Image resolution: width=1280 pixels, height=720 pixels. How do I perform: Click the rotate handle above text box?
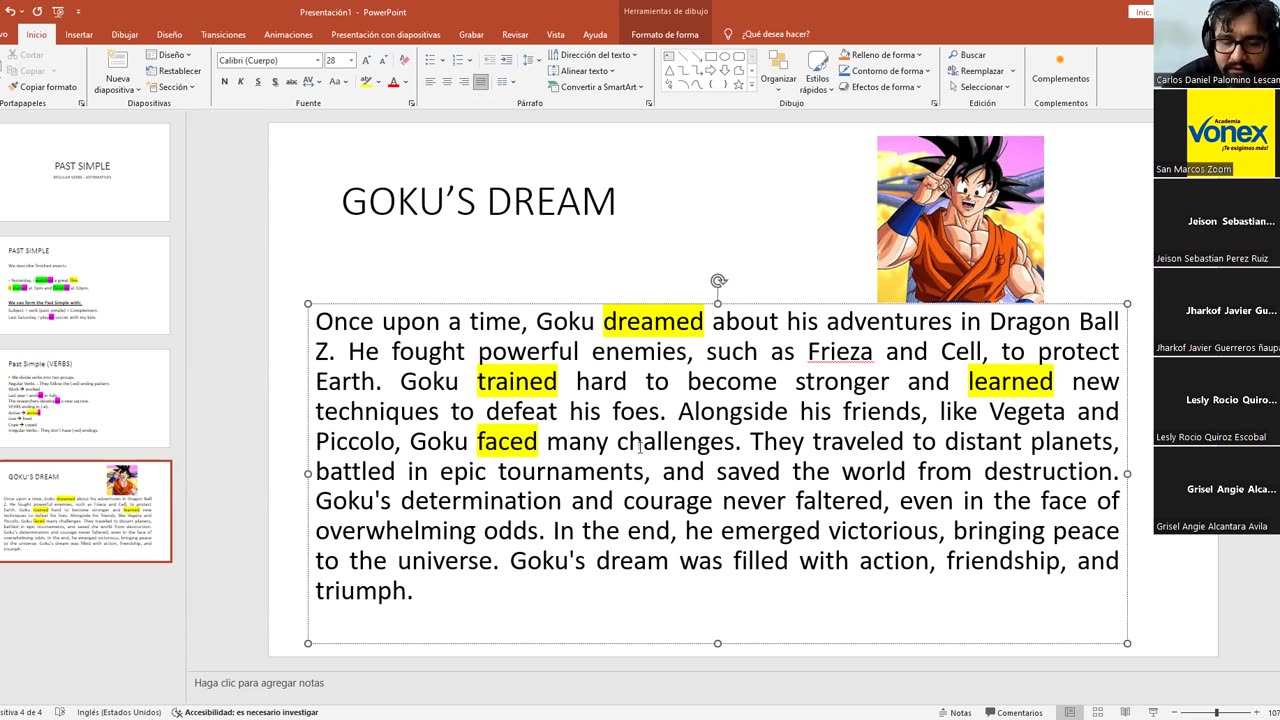pyautogui.click(x=718, y=282)
